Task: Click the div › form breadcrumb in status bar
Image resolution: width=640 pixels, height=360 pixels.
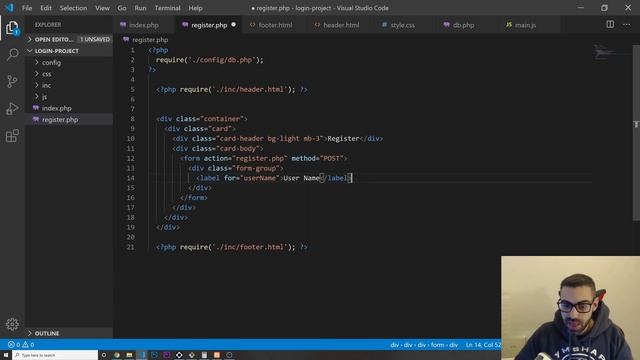Action: tap(424, 345)
